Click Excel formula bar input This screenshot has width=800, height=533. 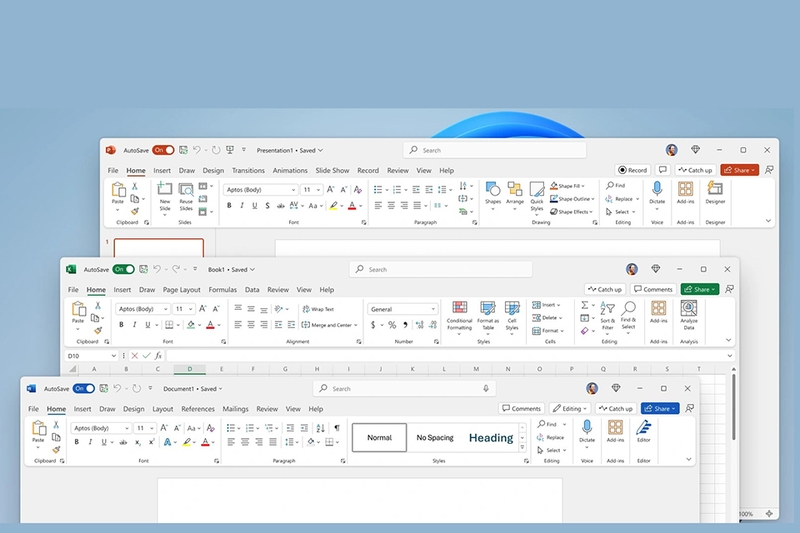[445, 356]
